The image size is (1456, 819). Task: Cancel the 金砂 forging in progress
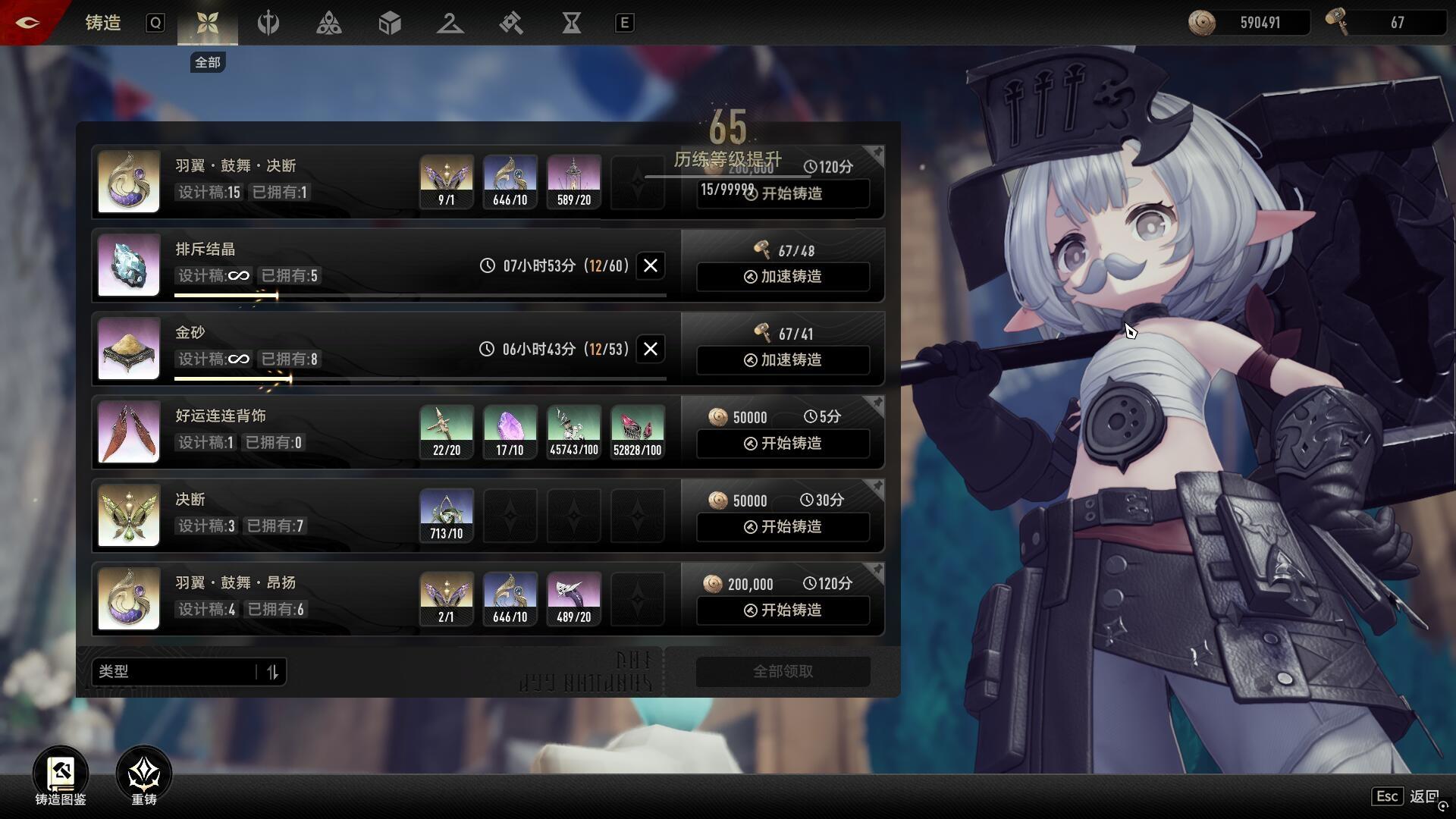(x=650, y=349)
